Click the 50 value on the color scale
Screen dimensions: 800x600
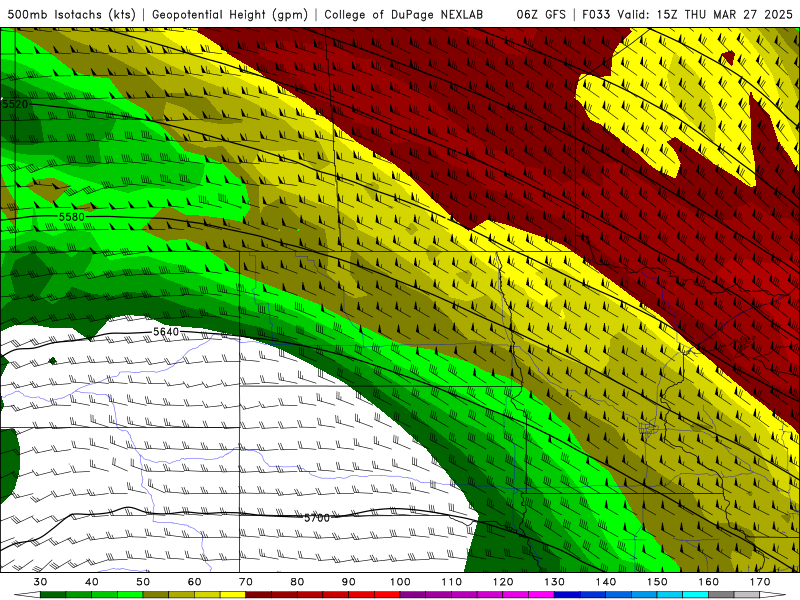click(143, 582)
